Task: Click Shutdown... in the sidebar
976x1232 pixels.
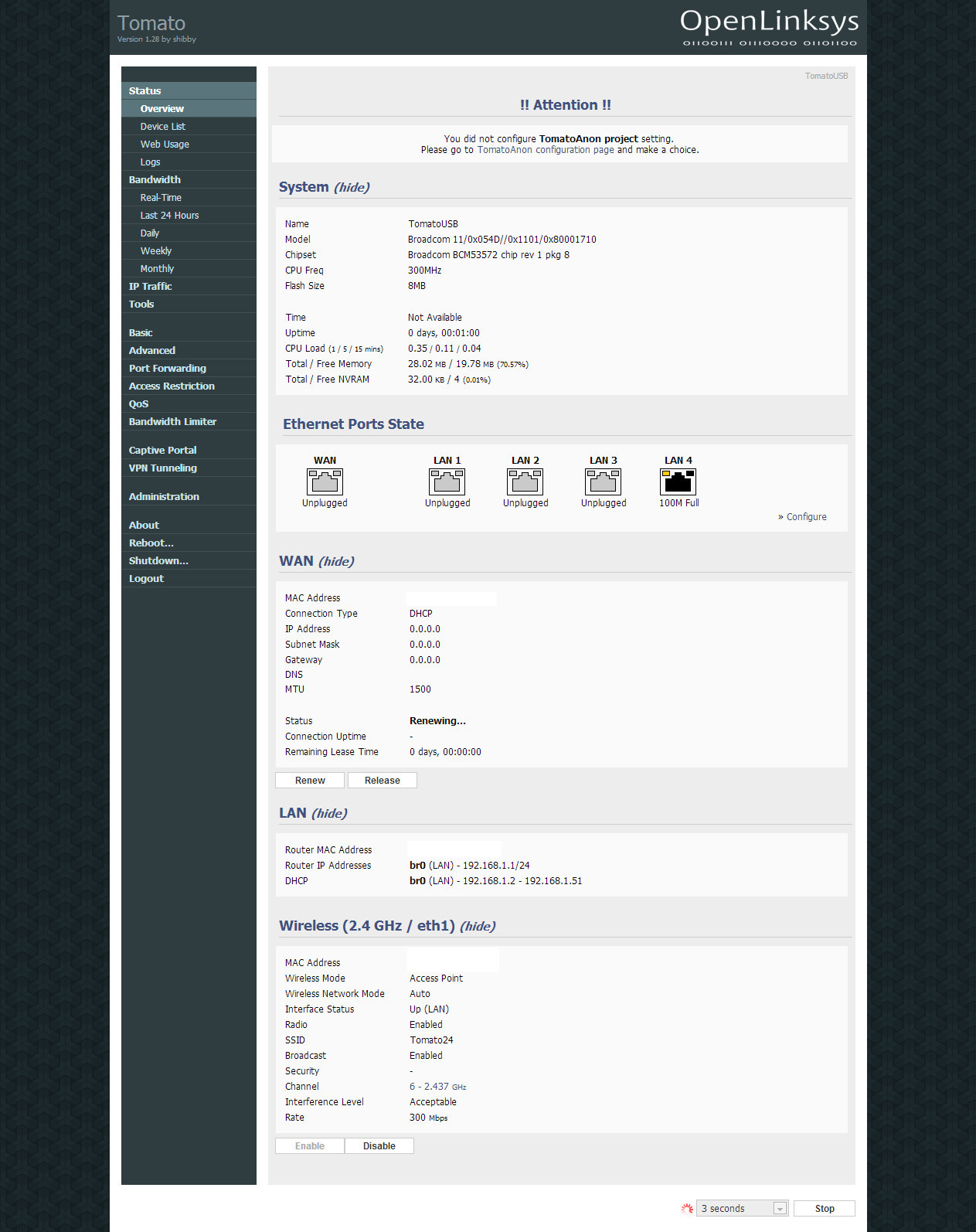Action: pyautogui.click(x=189, y=560)
